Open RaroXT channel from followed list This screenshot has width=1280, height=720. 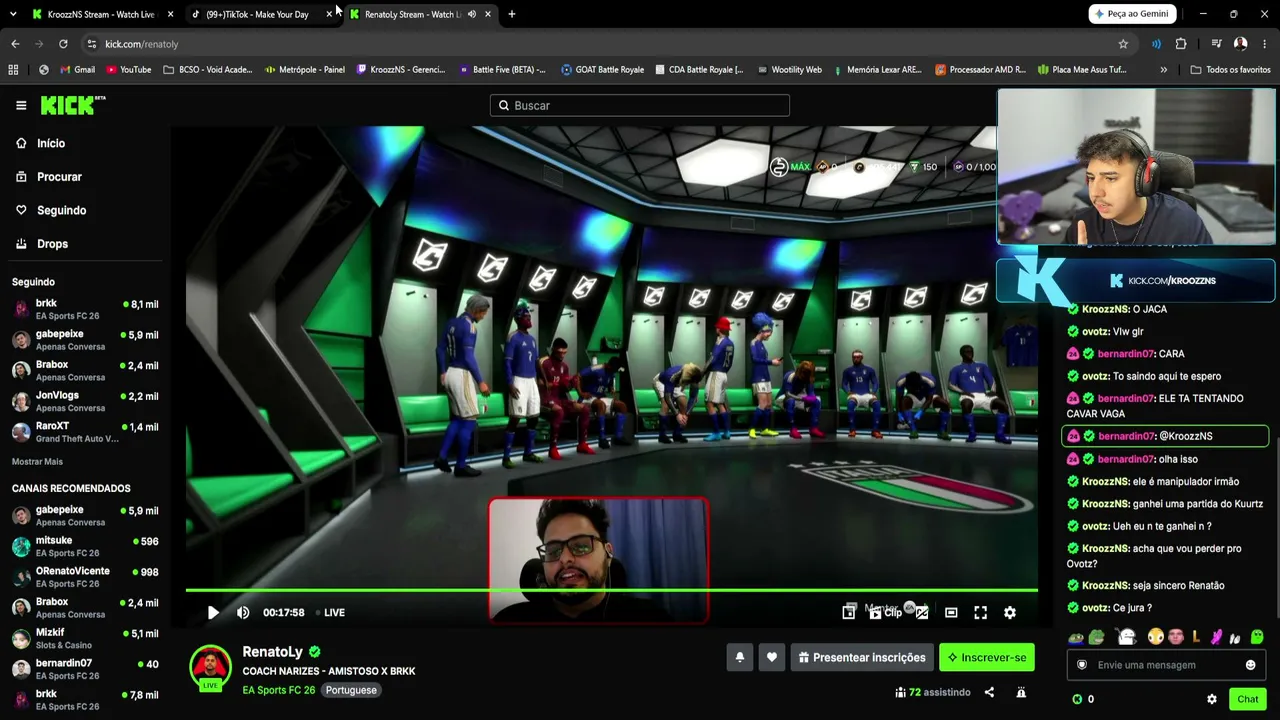85,432
